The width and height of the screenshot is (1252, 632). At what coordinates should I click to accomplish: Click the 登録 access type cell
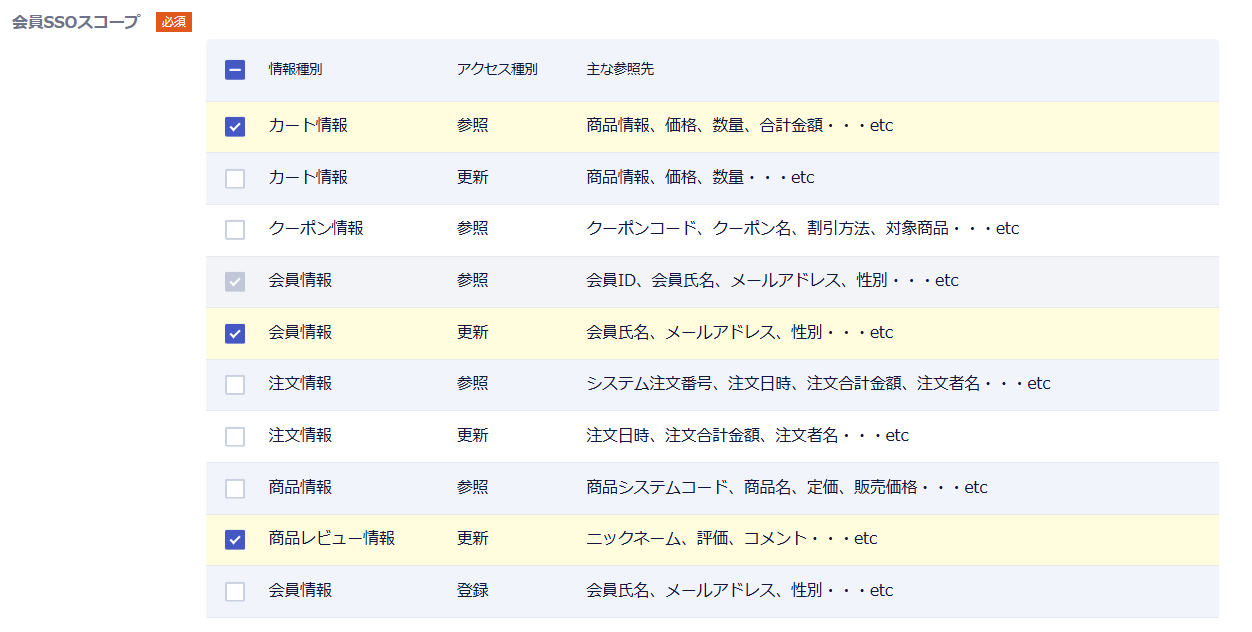pyautogui.click(x=473, y=591)
